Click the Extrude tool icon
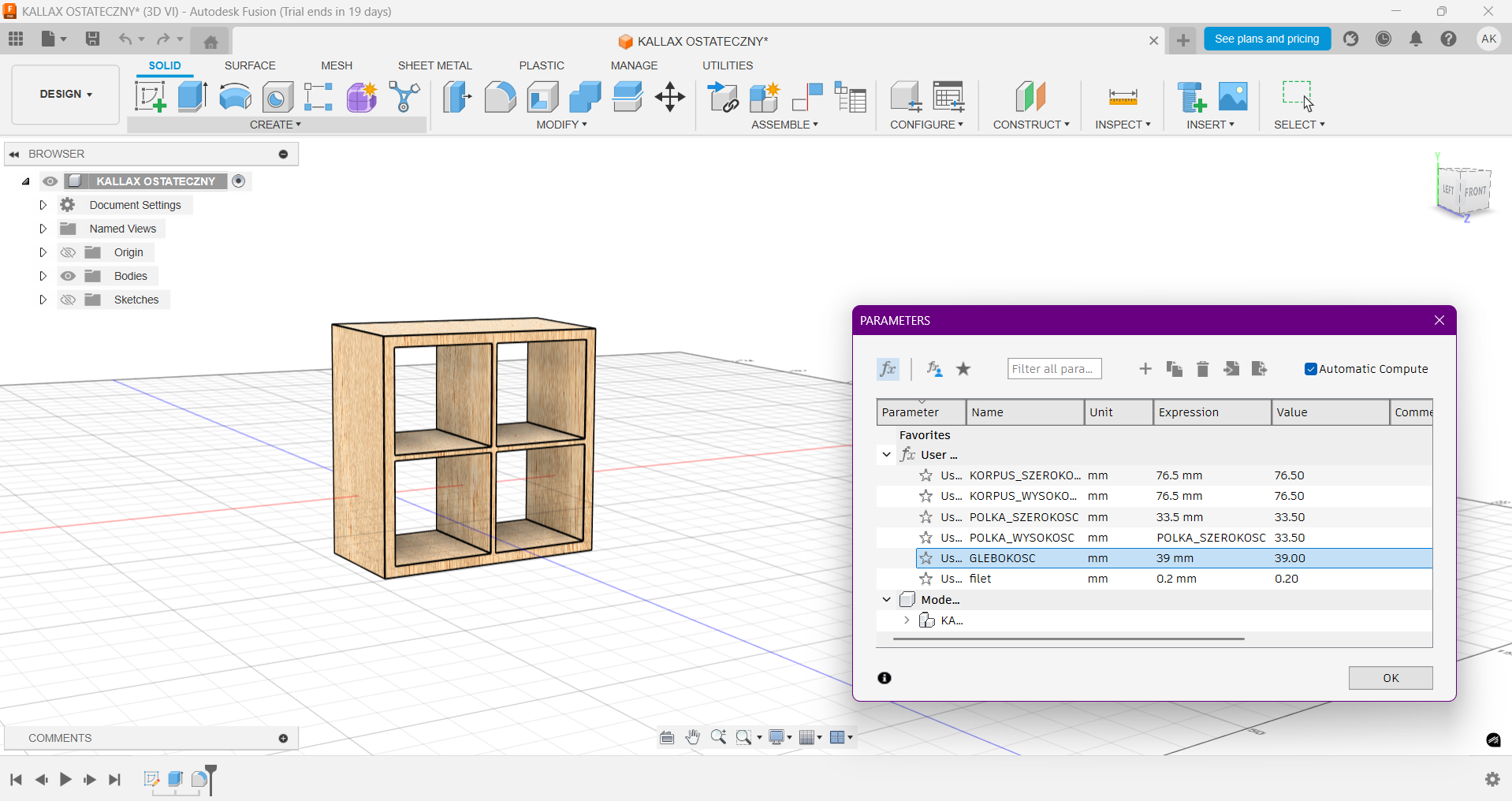Screen dimensions: 1512x801 [x=192, y=97]
